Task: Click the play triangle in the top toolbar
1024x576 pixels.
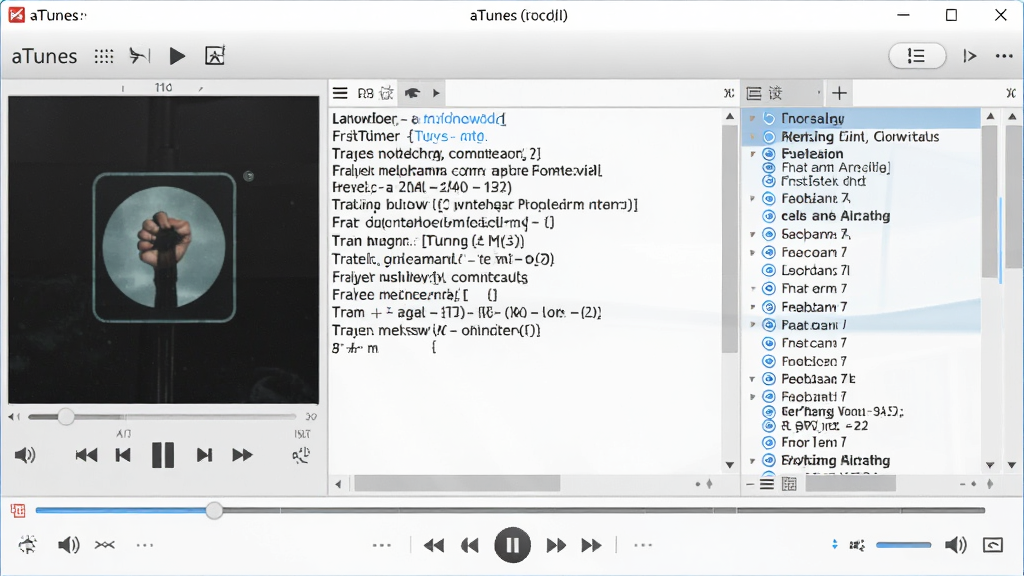Action: click(x=177, y=56)
